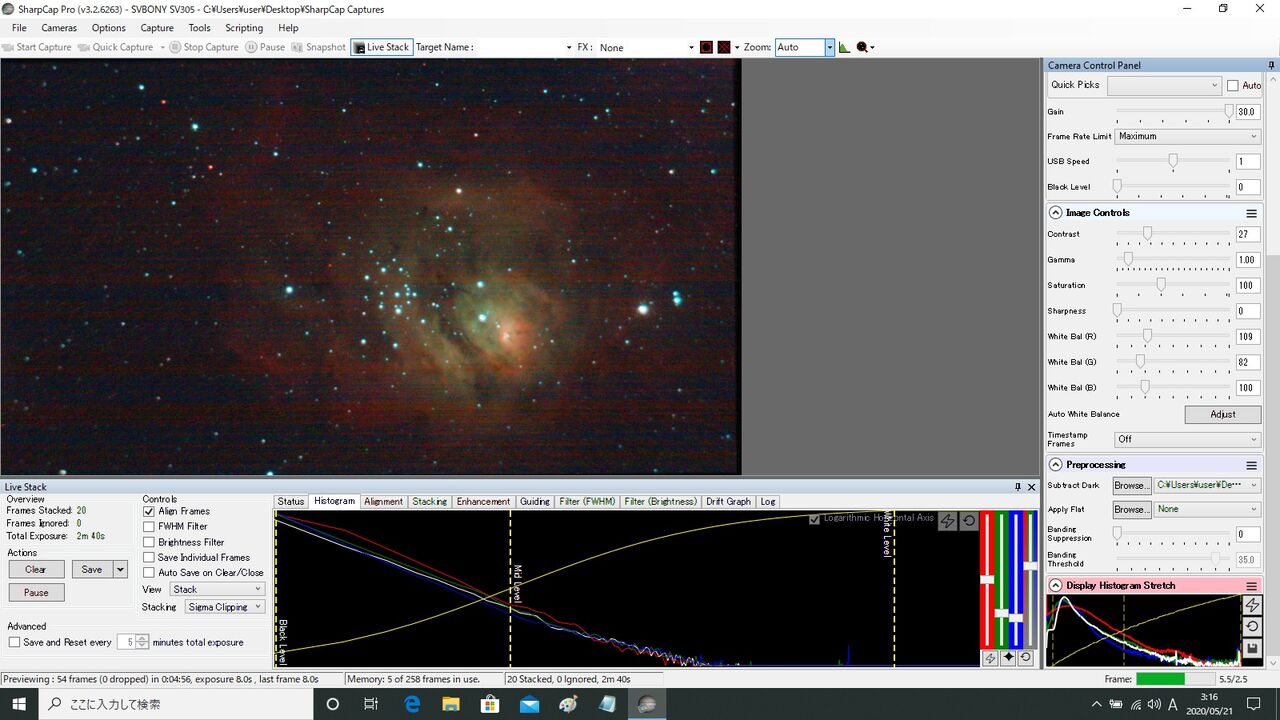
Task: Uncheck the Align Frames checkbox
Action: 149,511
